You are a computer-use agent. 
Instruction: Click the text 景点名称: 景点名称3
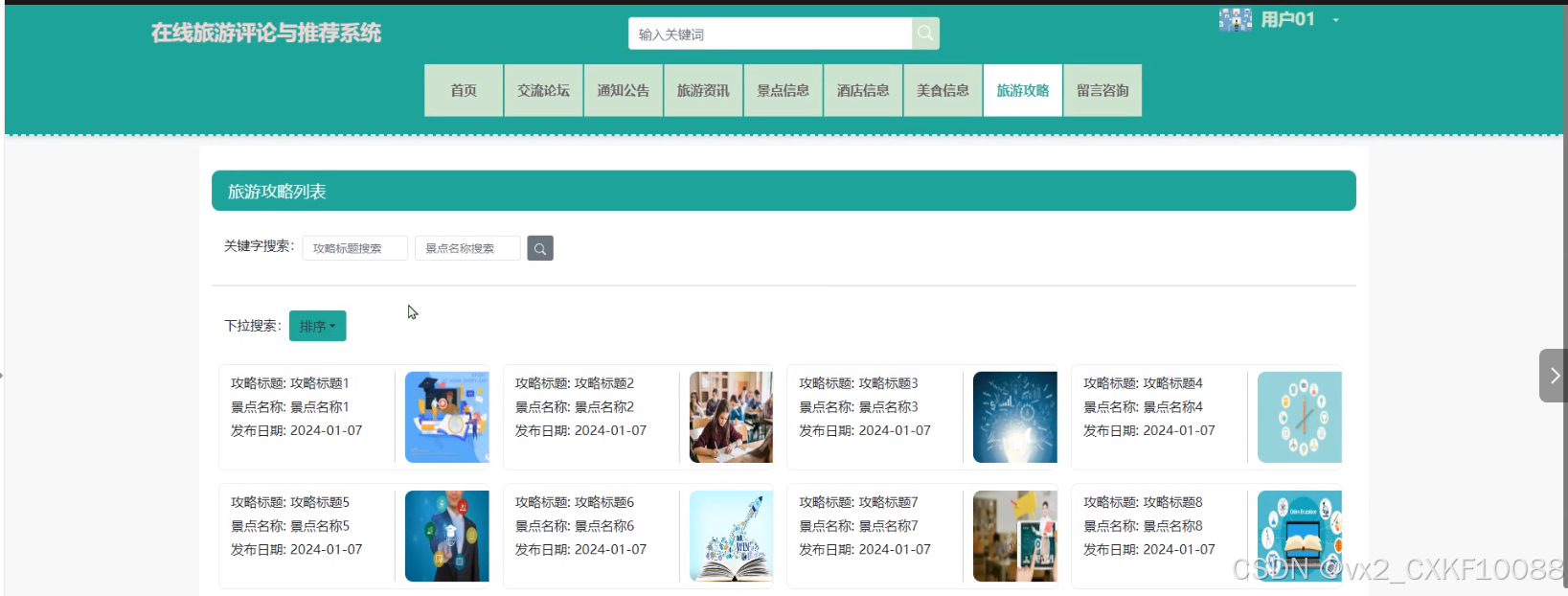(x=859, y=407)
